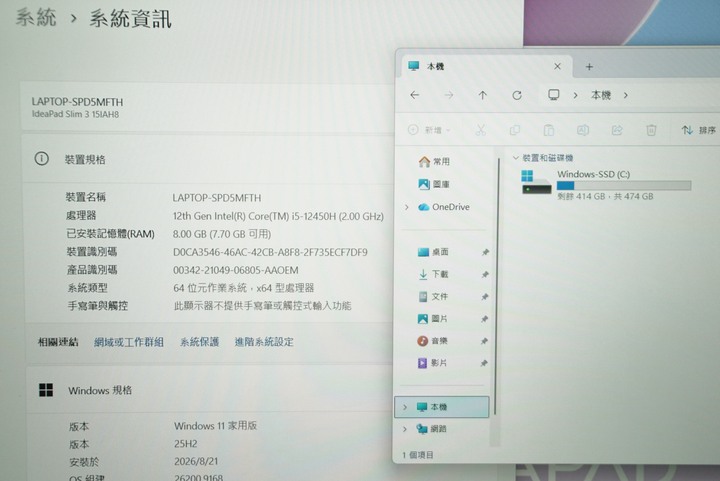Click the pin icon beside 下載
720x481 pixels.
click(485, 274)
